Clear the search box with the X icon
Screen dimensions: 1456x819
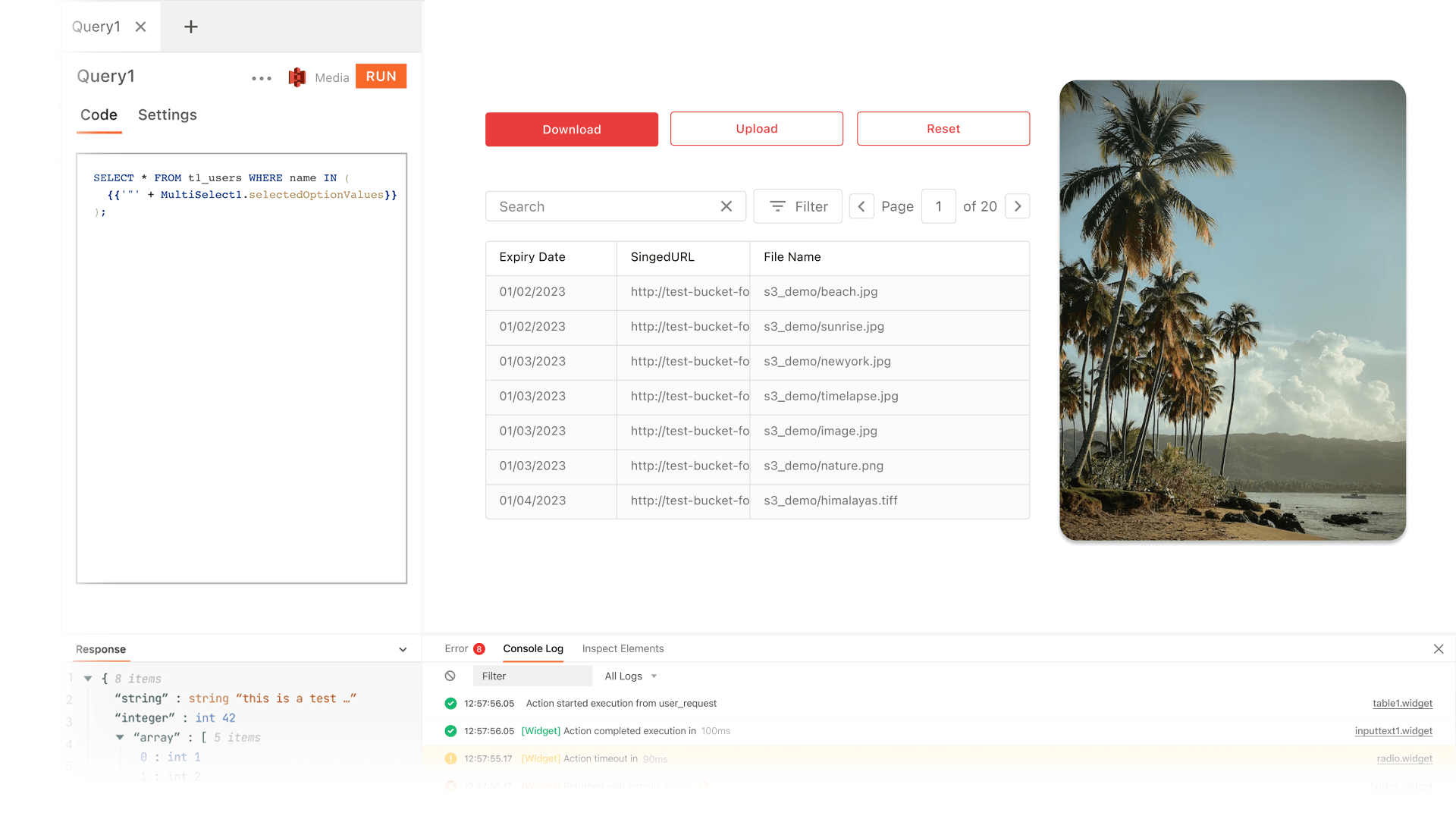click(x=726, y=206)
